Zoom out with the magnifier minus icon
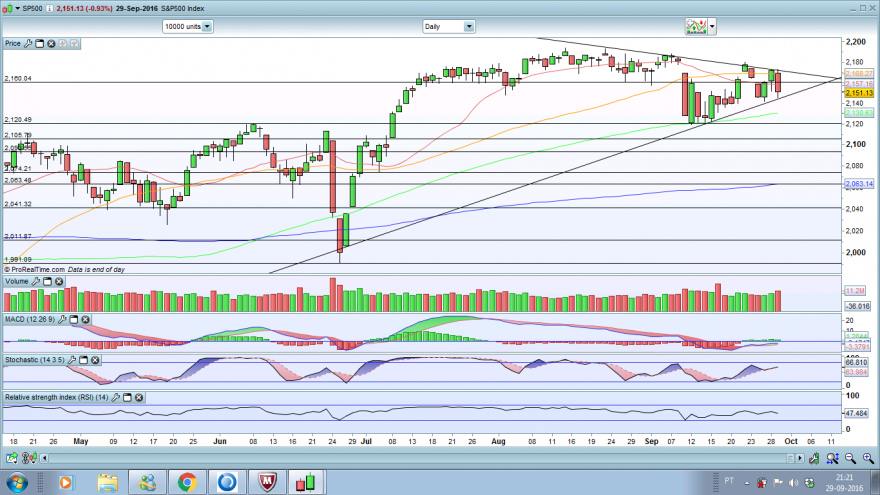This screenshot has height=495, width=880. pyautogui.click(x=850, y=459)
